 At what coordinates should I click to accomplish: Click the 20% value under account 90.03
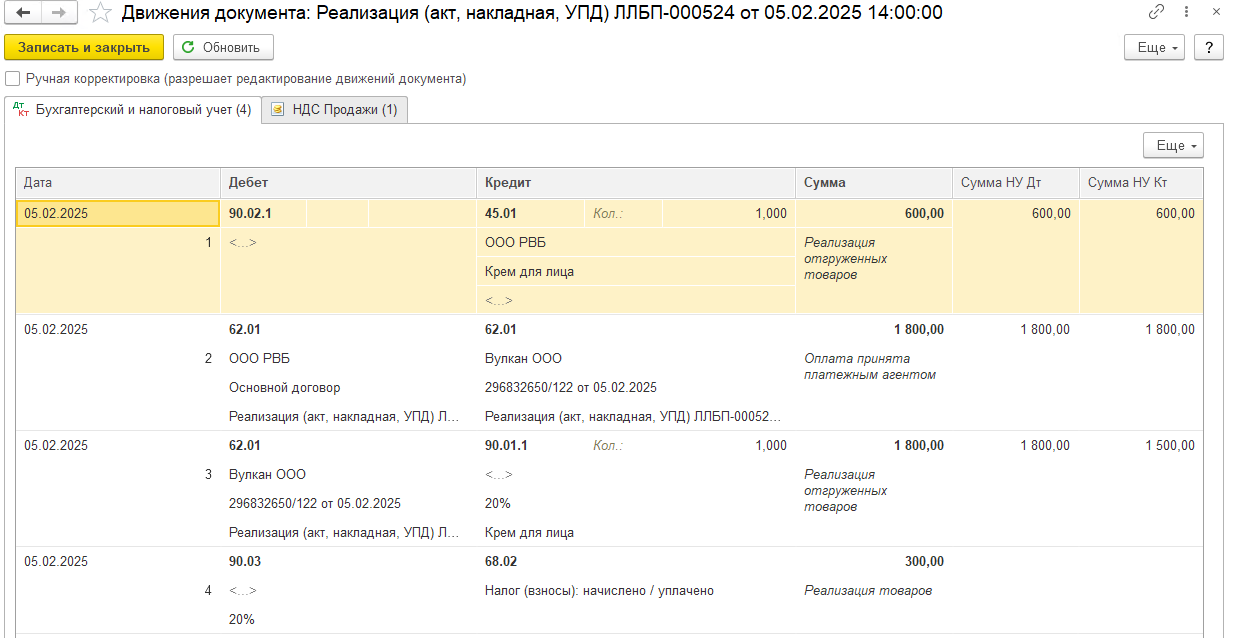pos(242,619)
